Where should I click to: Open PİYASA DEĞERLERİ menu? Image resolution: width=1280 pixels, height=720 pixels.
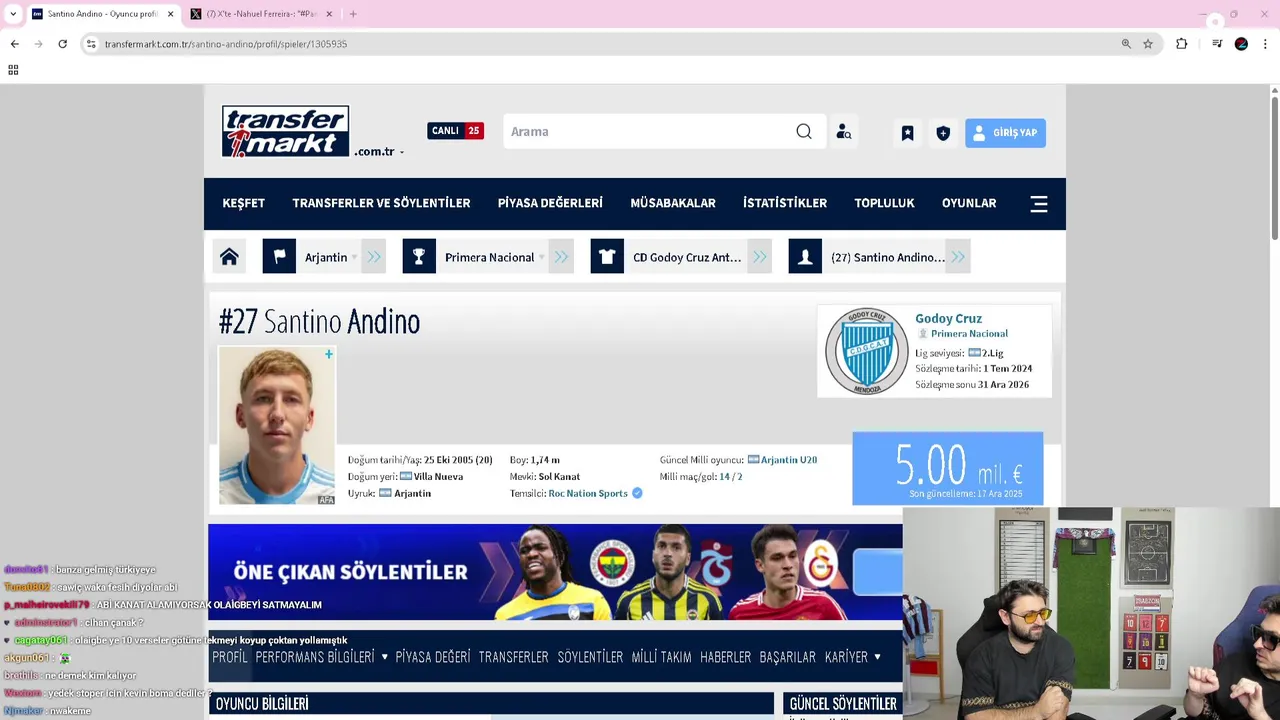[550, 203]
